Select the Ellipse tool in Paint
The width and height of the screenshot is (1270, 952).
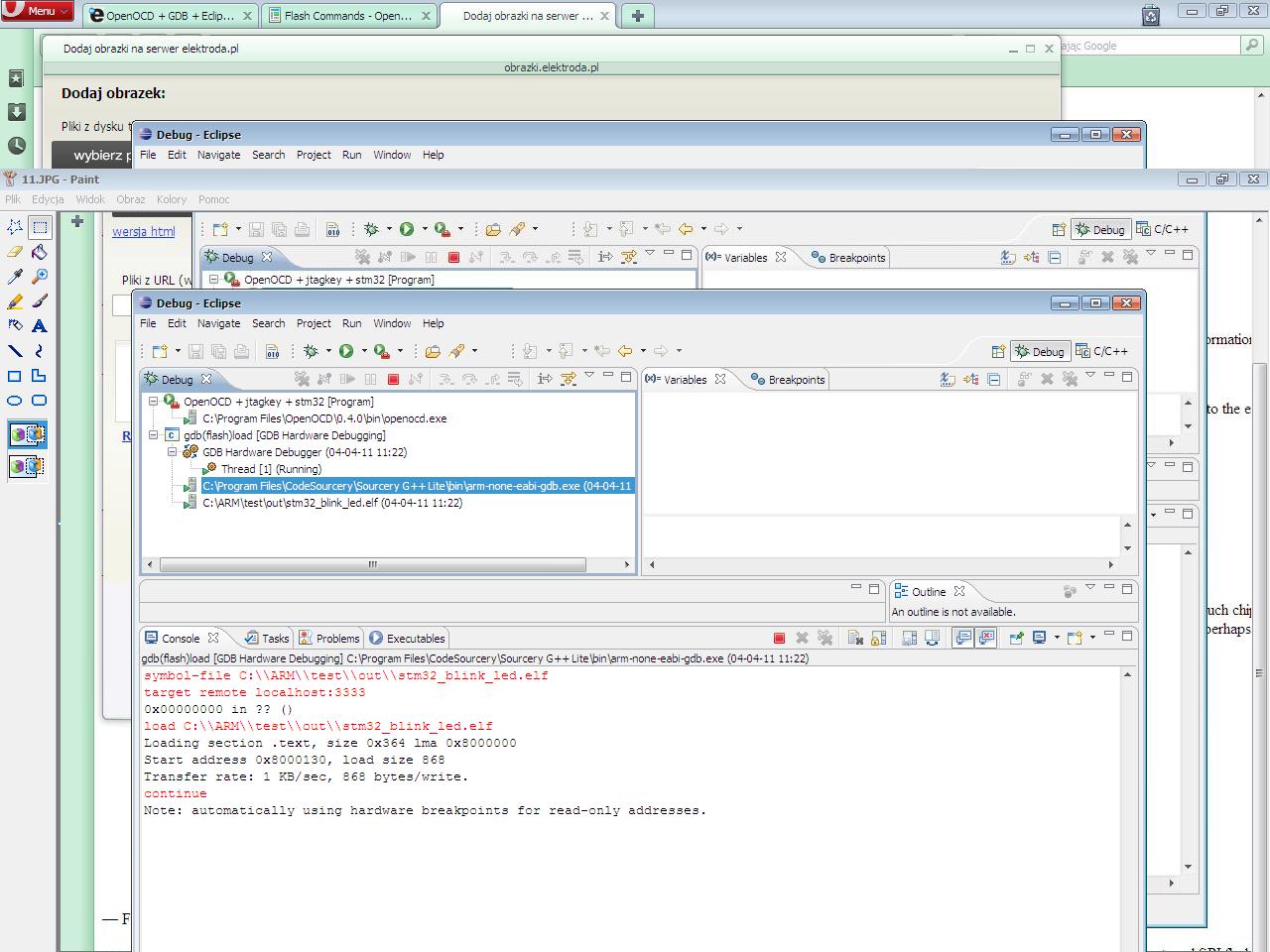[x=15, y=401]
